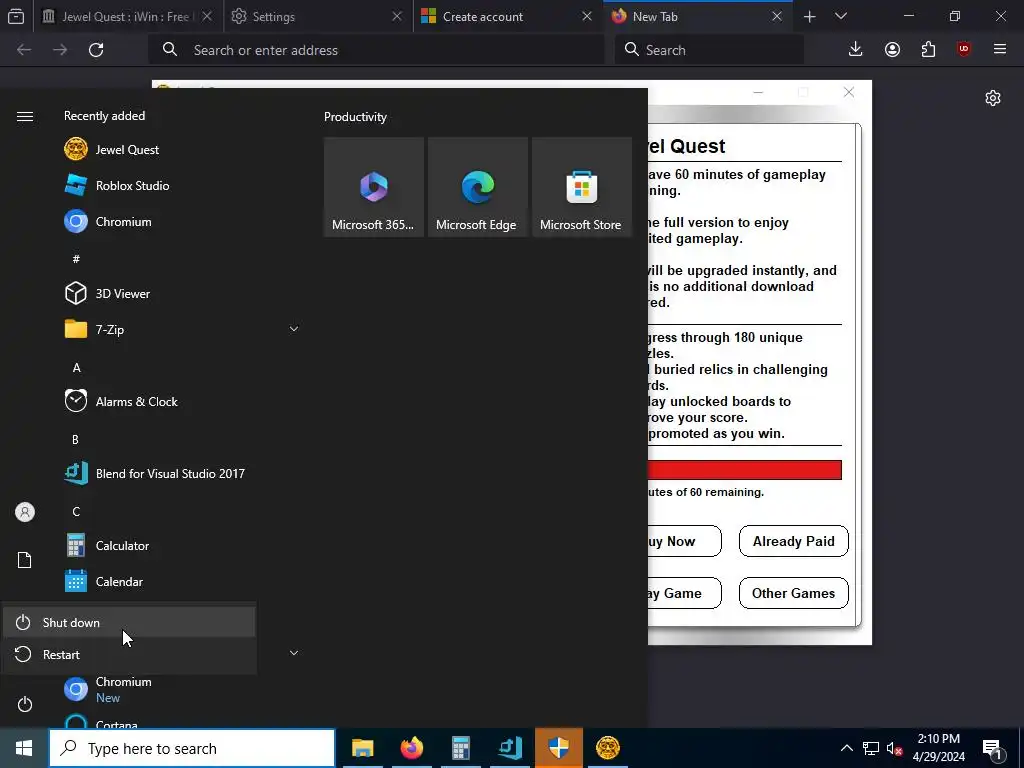The width and height of the screenshot is (1024, 768).
Task: Open clock showing 2:10 PM
Action: [x=938, y=748]
